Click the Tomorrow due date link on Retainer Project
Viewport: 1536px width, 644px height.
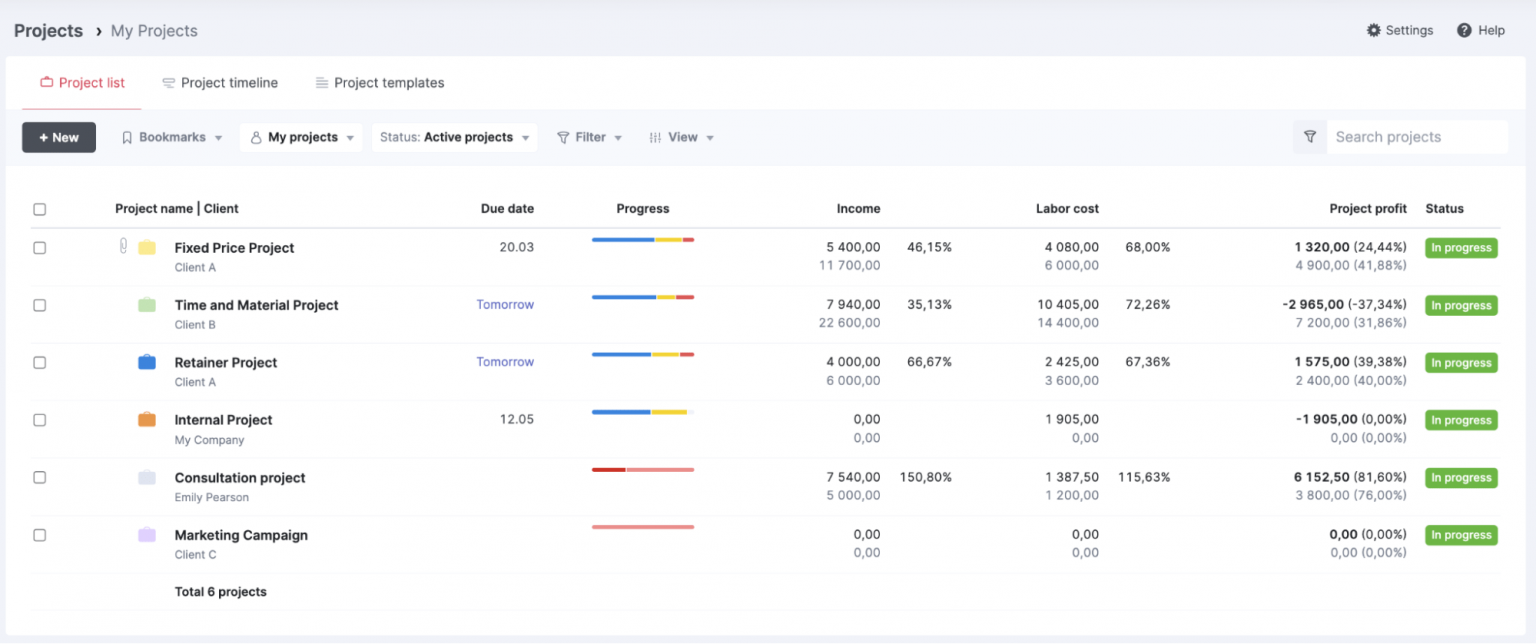(x=505, y=361)
